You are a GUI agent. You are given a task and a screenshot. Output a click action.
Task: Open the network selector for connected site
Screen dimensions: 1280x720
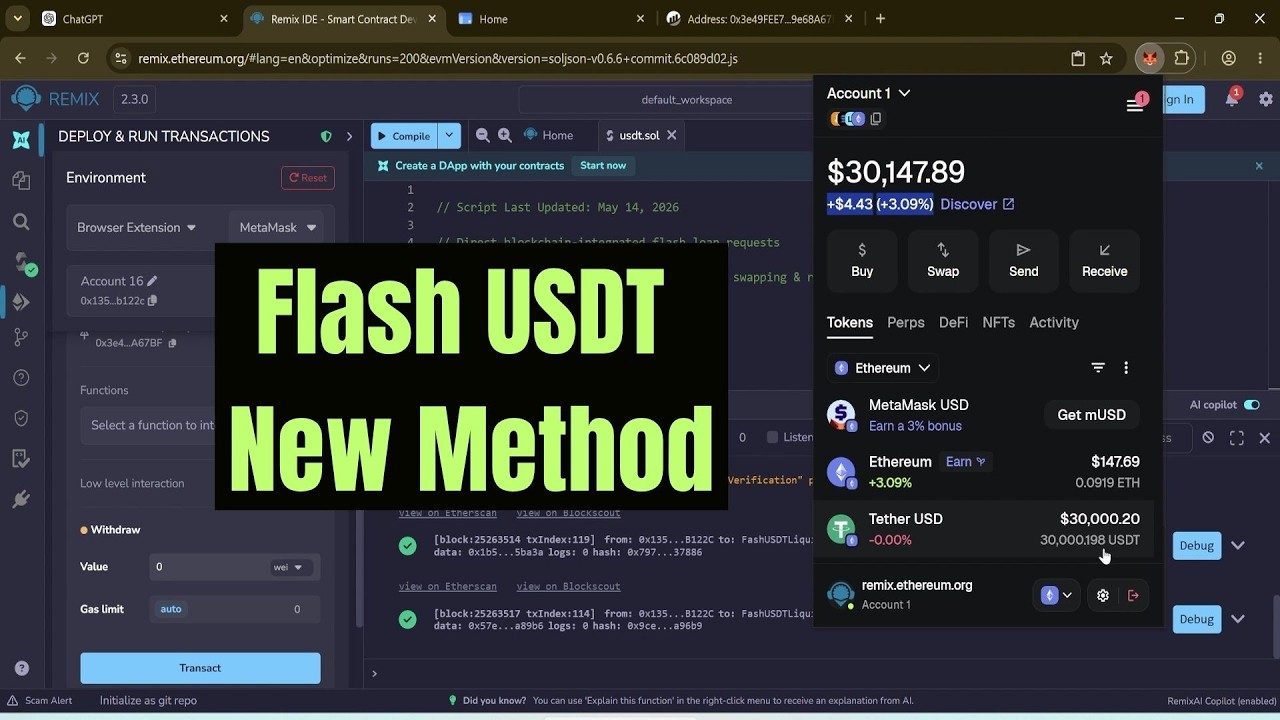[x=1056, y=595]
